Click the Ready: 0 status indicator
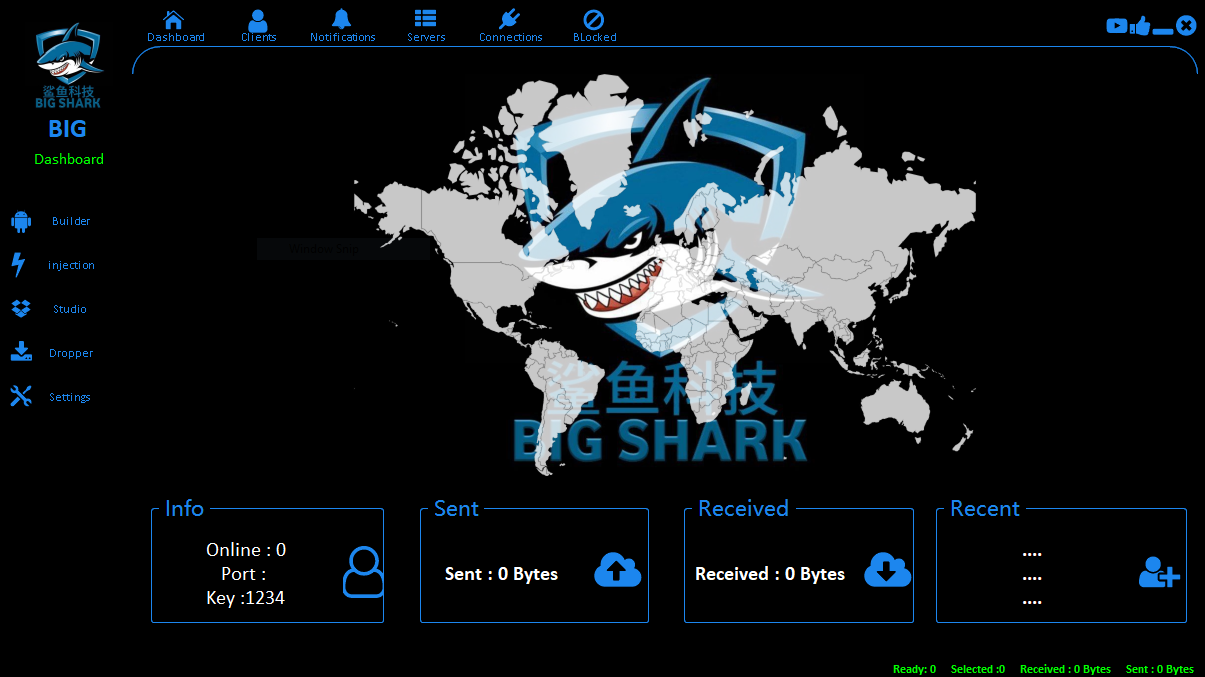 pyautogui.click(x=914, y=669)
